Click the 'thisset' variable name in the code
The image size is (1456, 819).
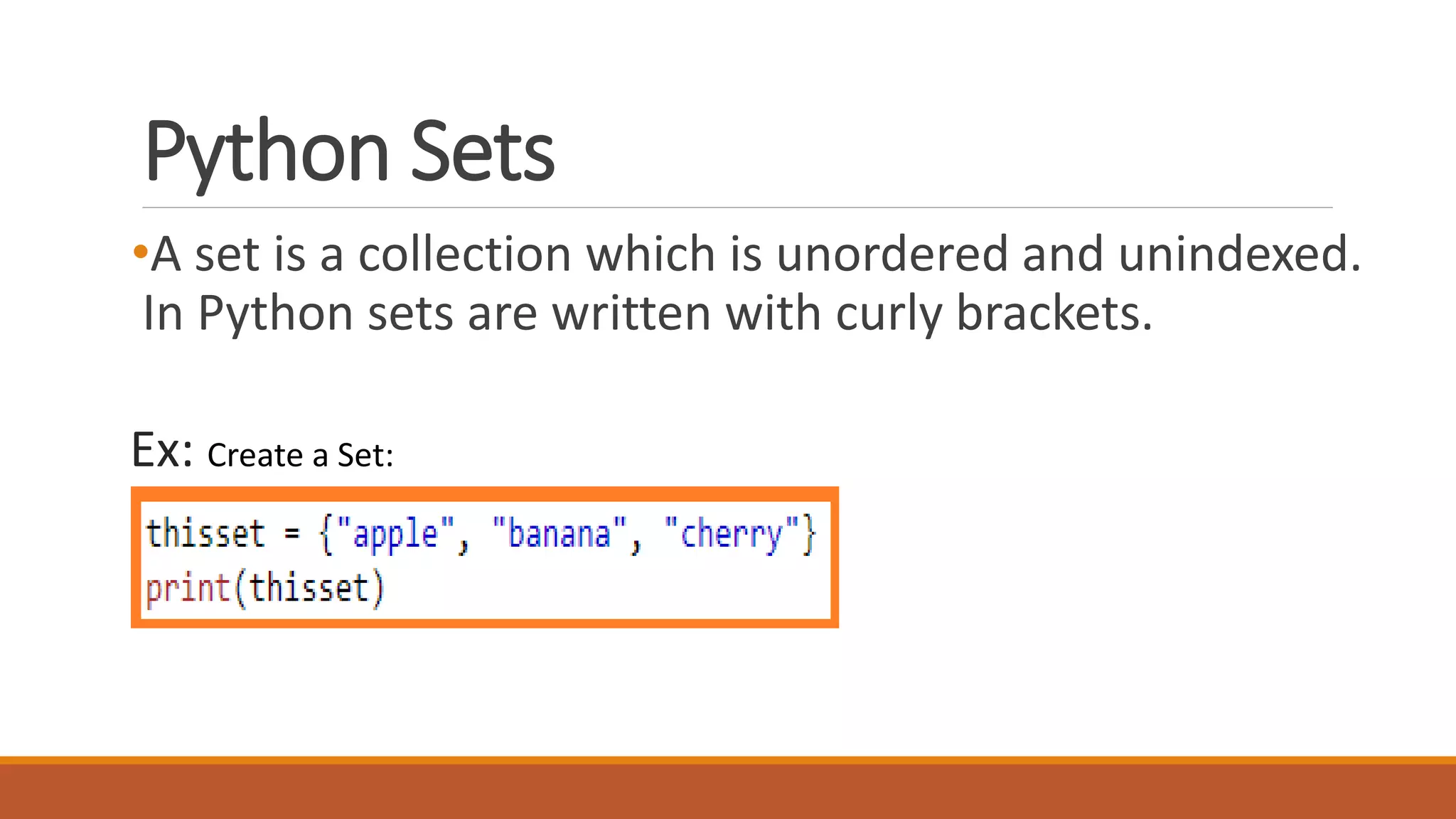point(205,533)
